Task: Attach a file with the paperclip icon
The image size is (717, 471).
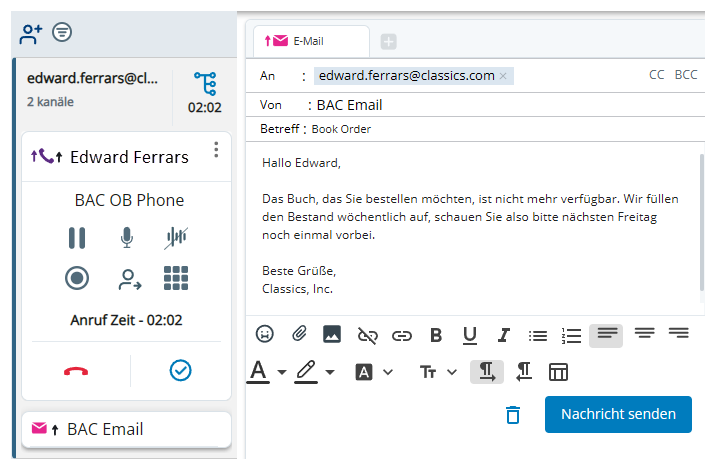Action: pos(299,334)
